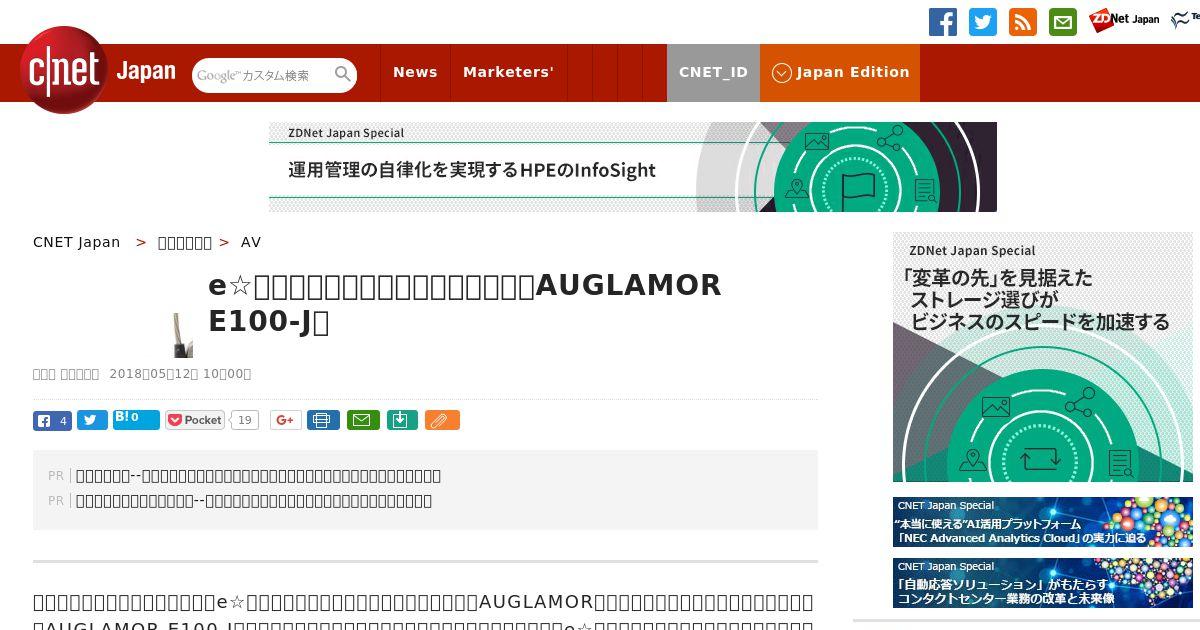Click the teal download/save icon
The image size is (1200, 630).
[402, 420]
